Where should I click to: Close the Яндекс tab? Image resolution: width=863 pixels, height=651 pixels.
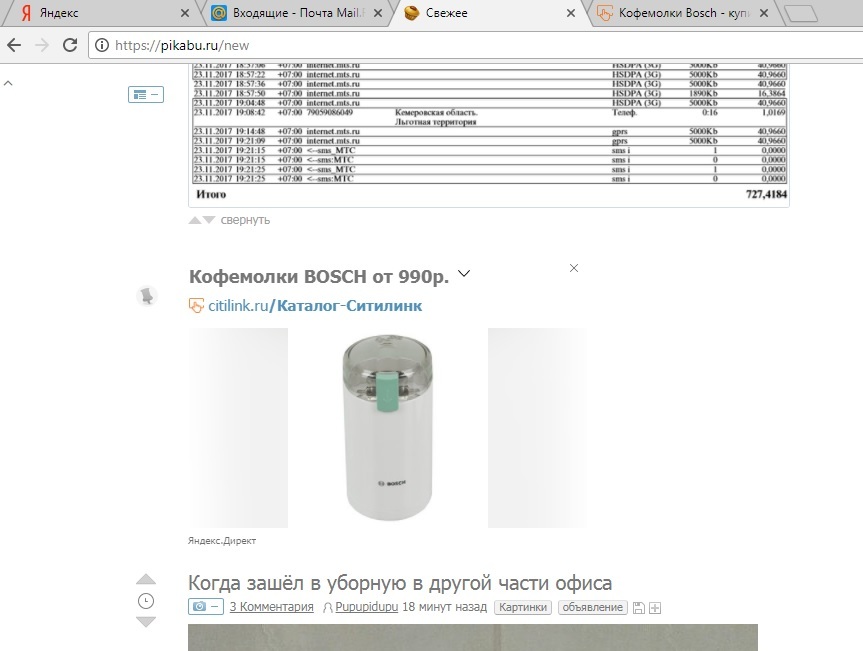coord(185,13)
